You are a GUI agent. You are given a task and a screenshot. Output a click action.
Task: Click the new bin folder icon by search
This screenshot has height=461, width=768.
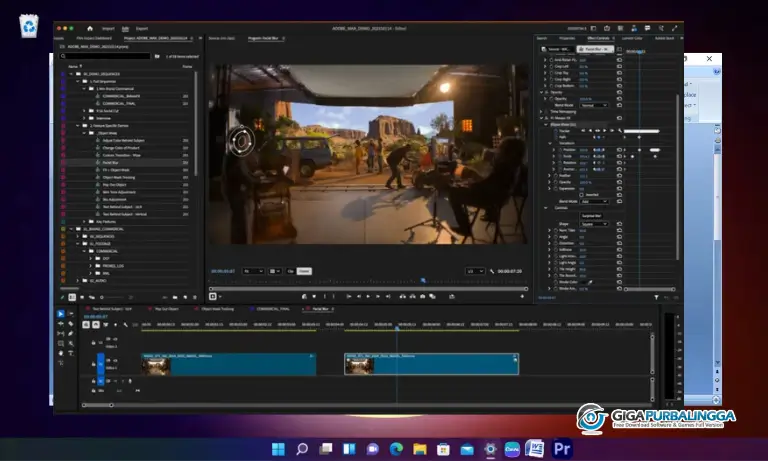click(157, 56)
